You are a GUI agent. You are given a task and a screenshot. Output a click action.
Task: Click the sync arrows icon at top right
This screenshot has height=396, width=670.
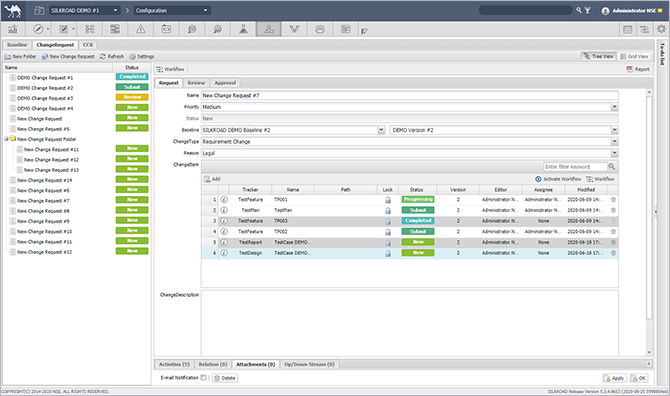(644, 29)
